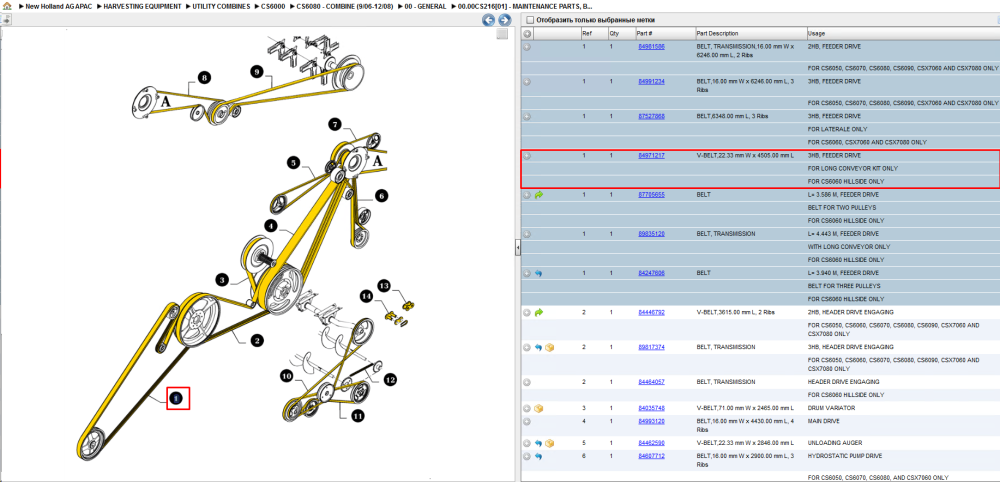The width and height of the screenshot is (1000, 482).
Task: Open part number link 87705655
Action: tap(651, 195)
